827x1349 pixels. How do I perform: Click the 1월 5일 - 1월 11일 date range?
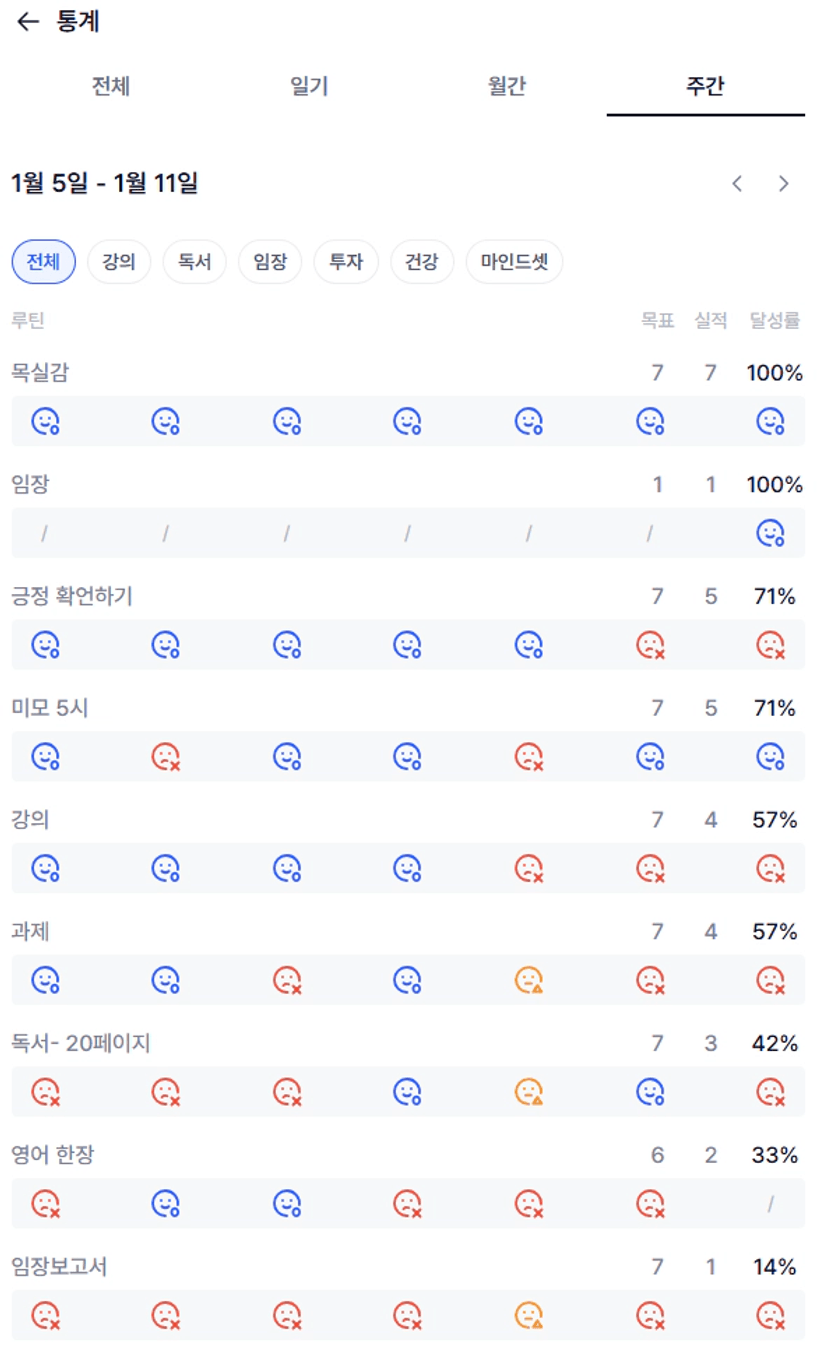(x=105, y=184)
